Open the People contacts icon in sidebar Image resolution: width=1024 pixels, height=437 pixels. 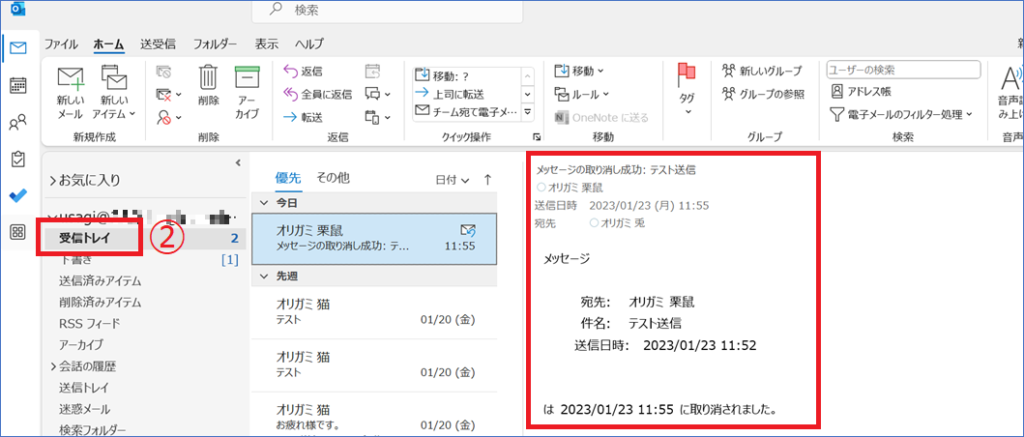tap(17, 123)
